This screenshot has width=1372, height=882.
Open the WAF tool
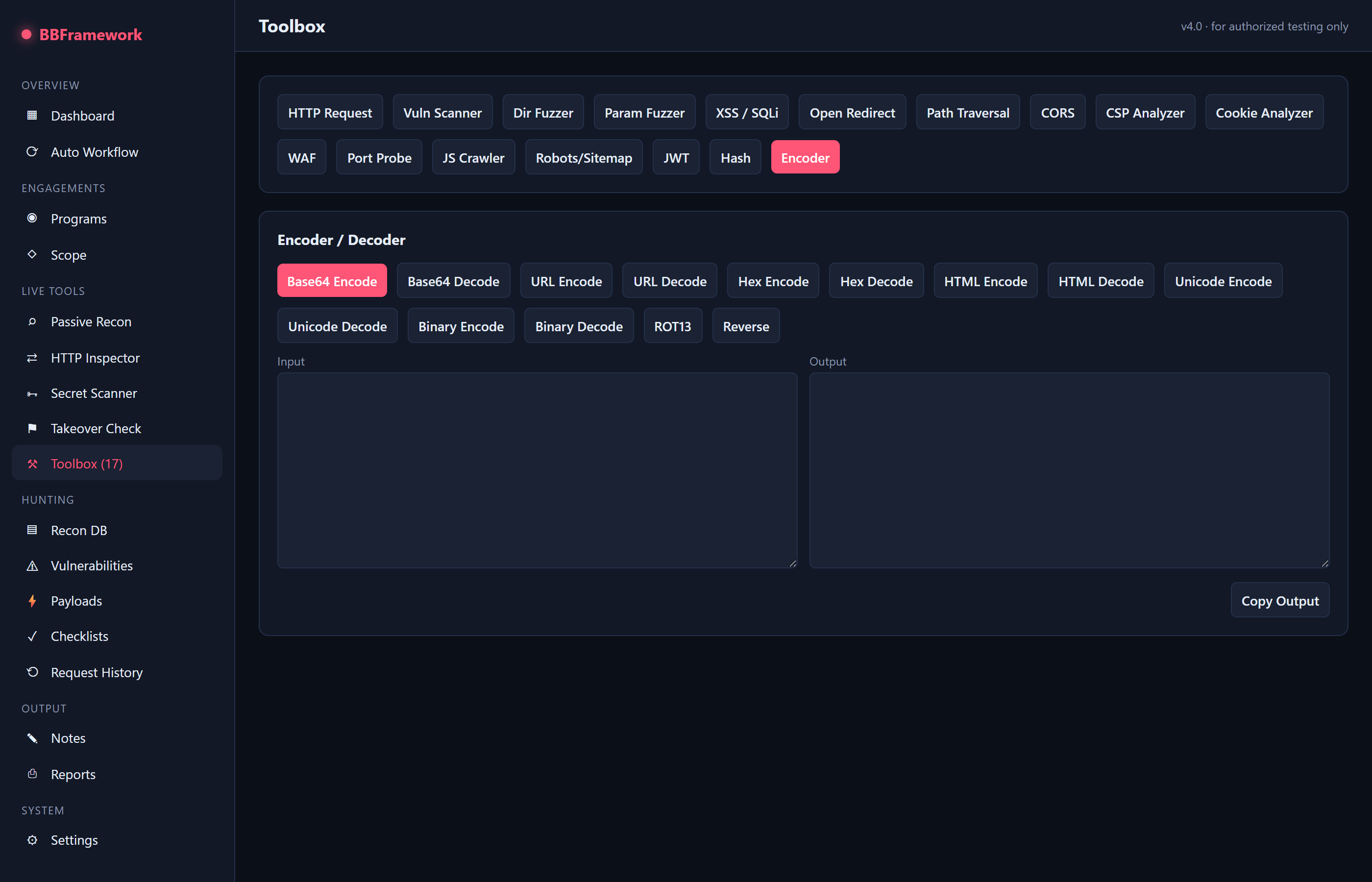pyautogui.click(x=302, y=157)
